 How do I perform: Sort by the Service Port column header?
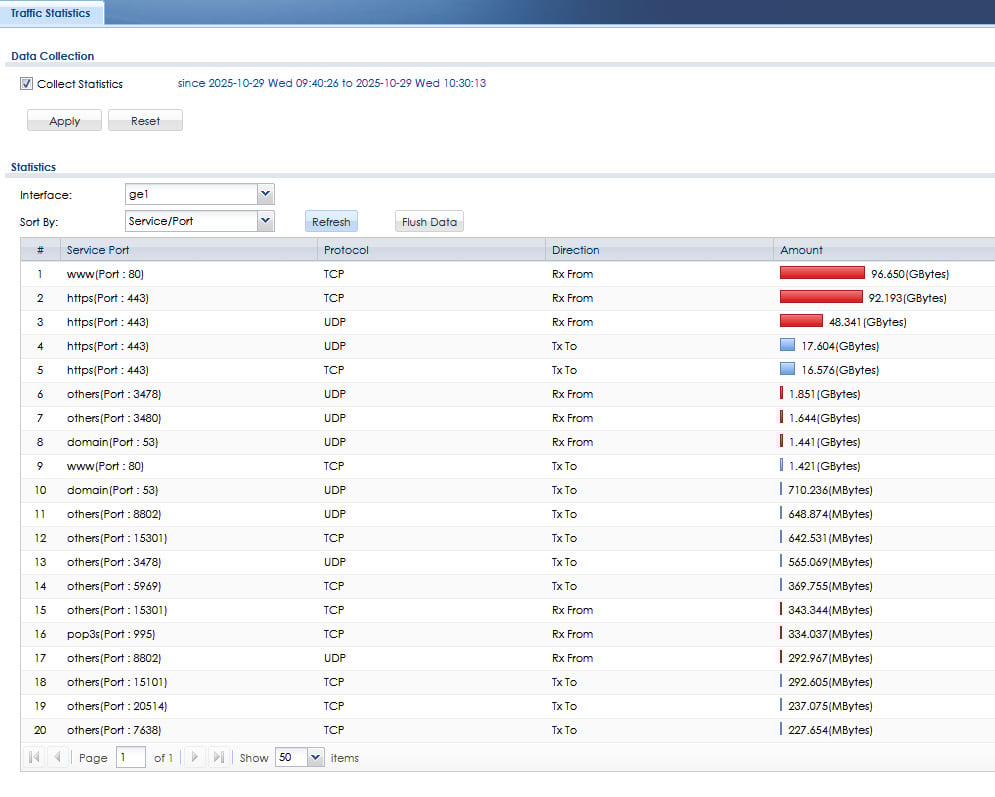(188, 250)
